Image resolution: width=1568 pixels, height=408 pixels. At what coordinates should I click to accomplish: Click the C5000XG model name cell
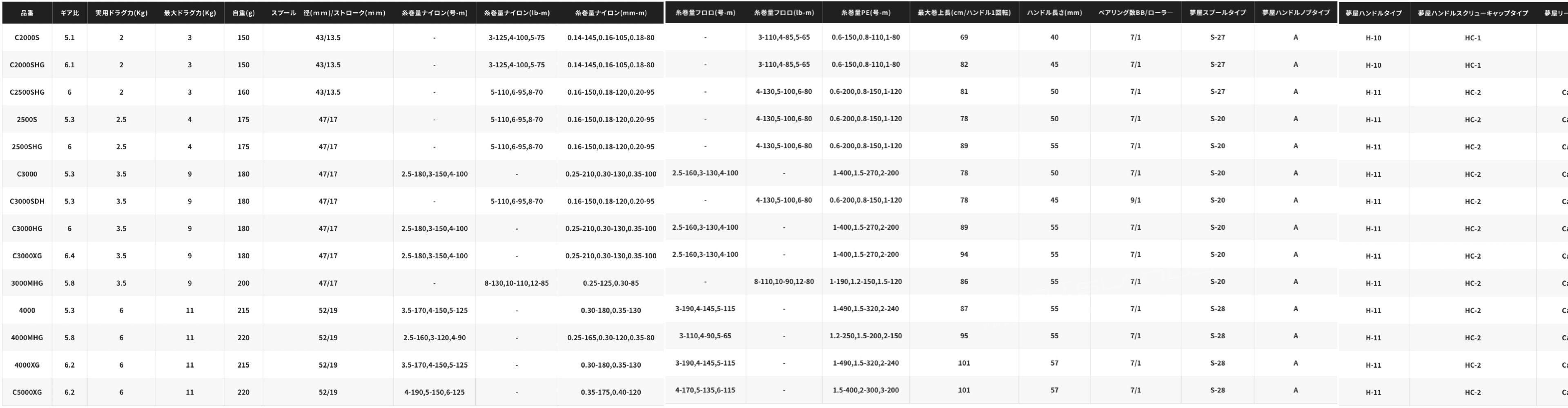27,392
